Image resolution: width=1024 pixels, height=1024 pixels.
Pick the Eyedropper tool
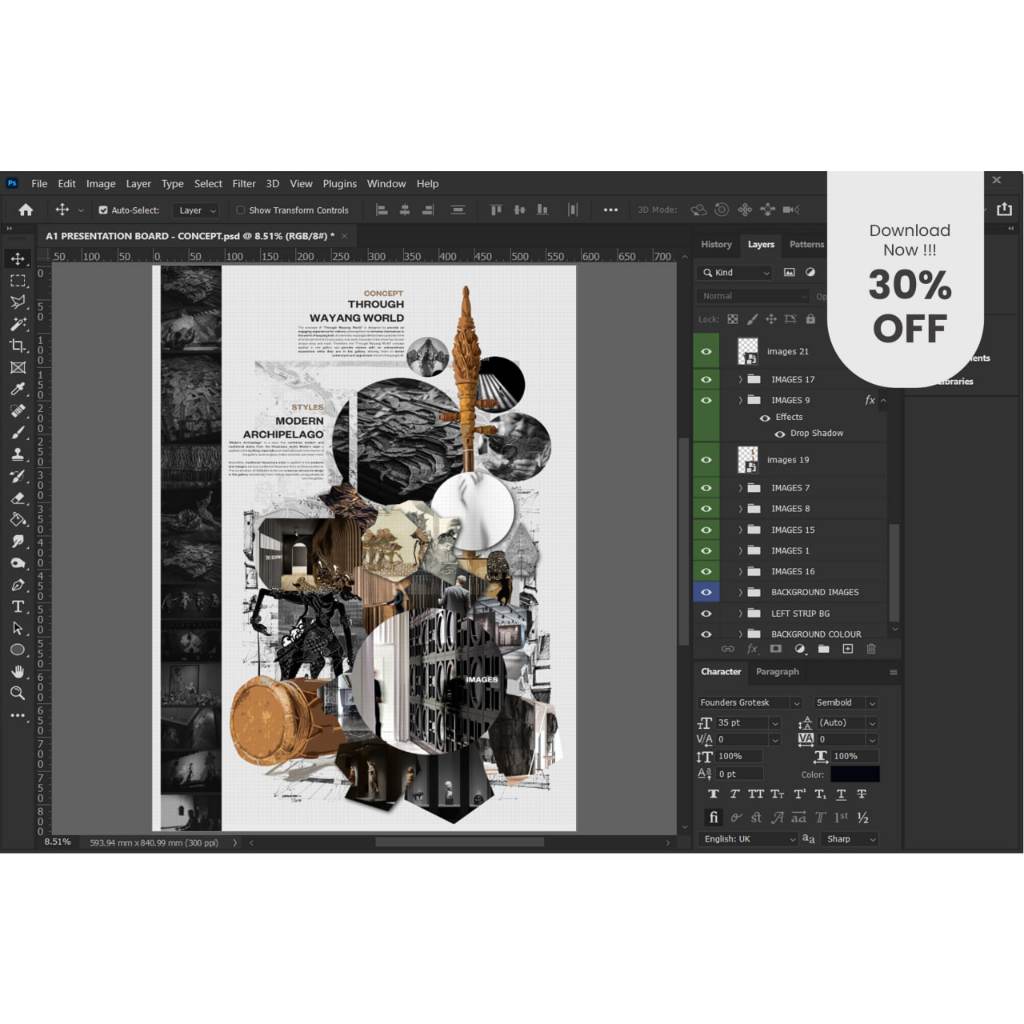click(x=18, y=389)
